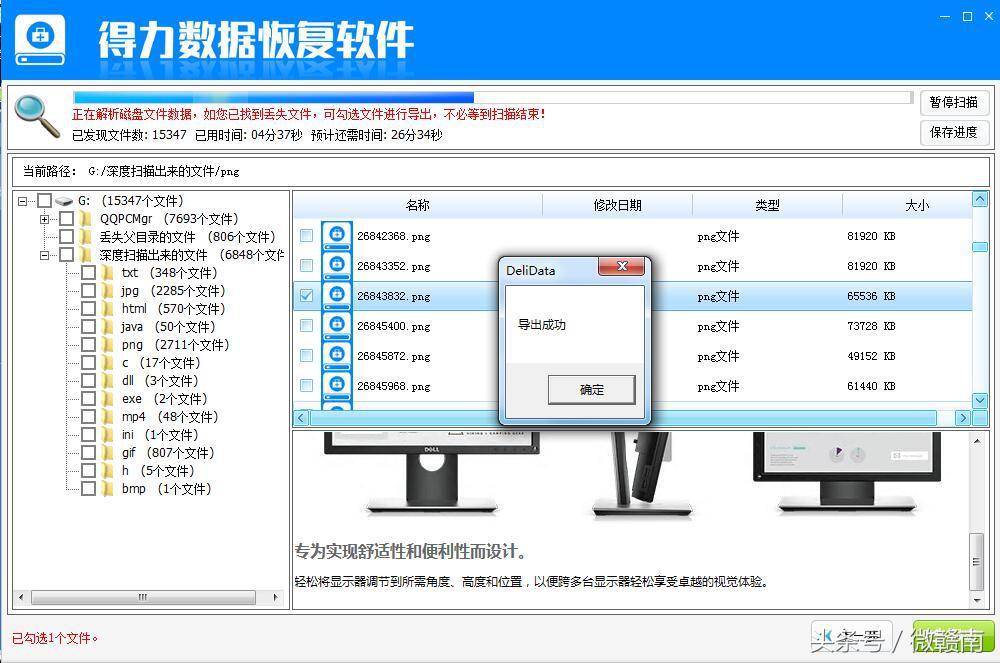Click the blue file icon beside 26843832.png
The height and width of the screenshot is (663, 1000).
[335, 296]
